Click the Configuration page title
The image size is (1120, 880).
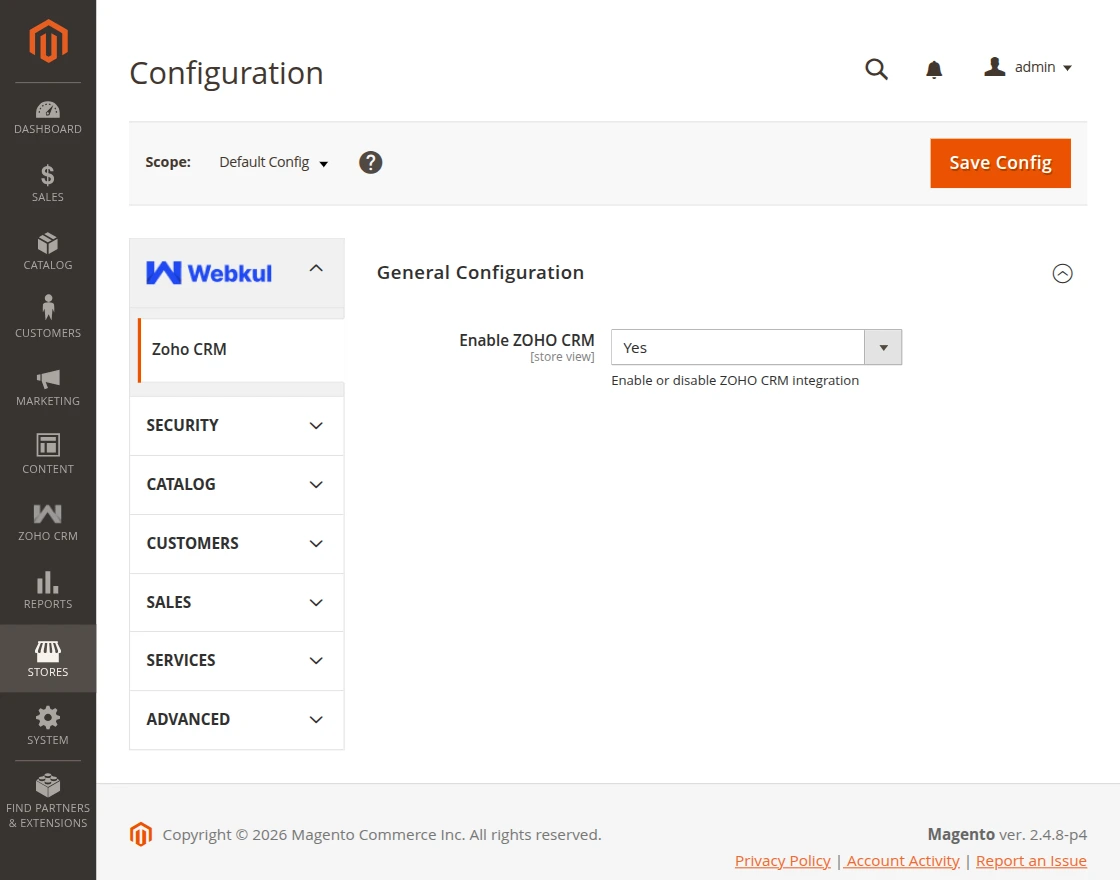tap(226, 73)
